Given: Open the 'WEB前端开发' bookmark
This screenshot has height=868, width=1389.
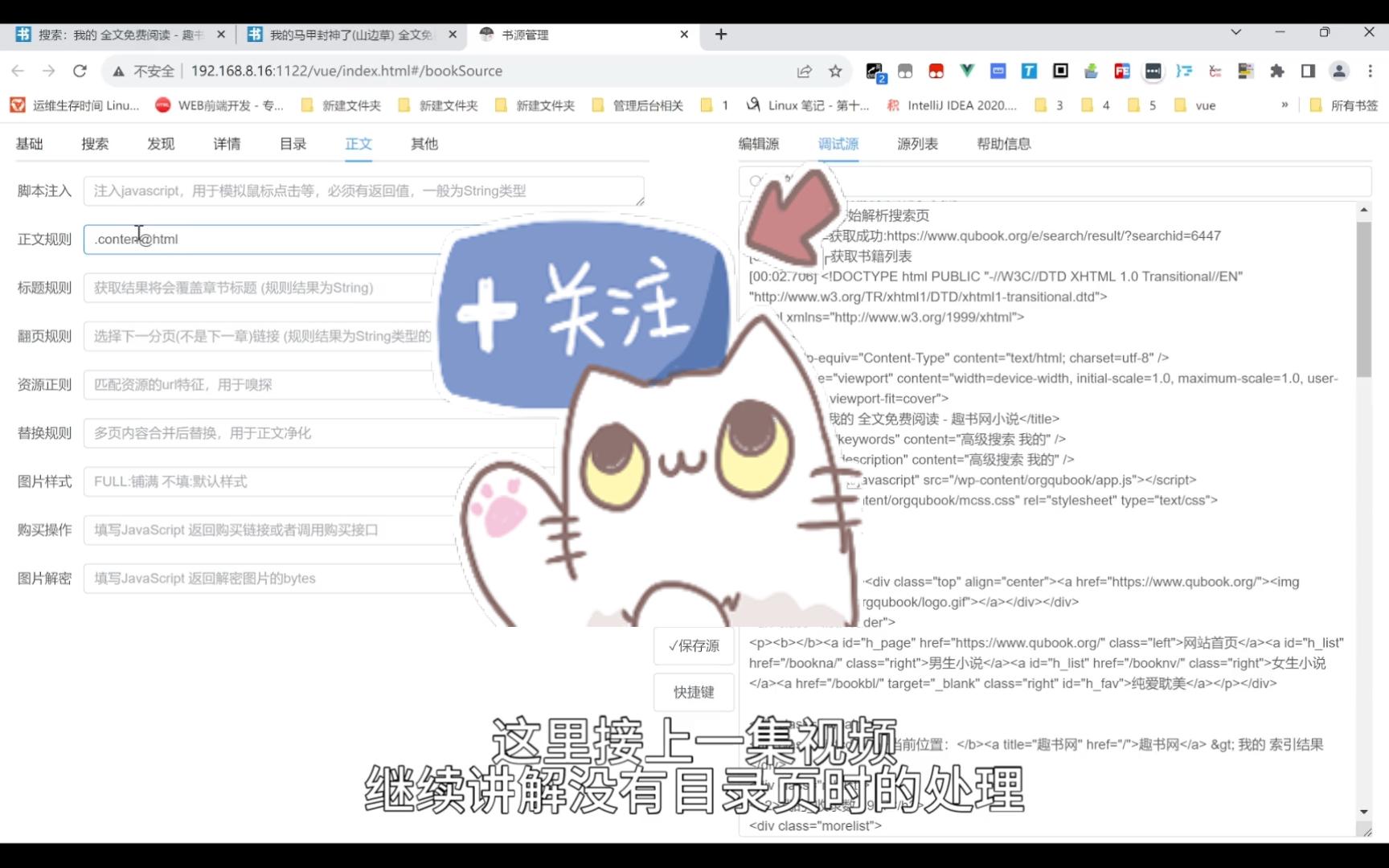Looking at the screenshot, I should 219,105.
